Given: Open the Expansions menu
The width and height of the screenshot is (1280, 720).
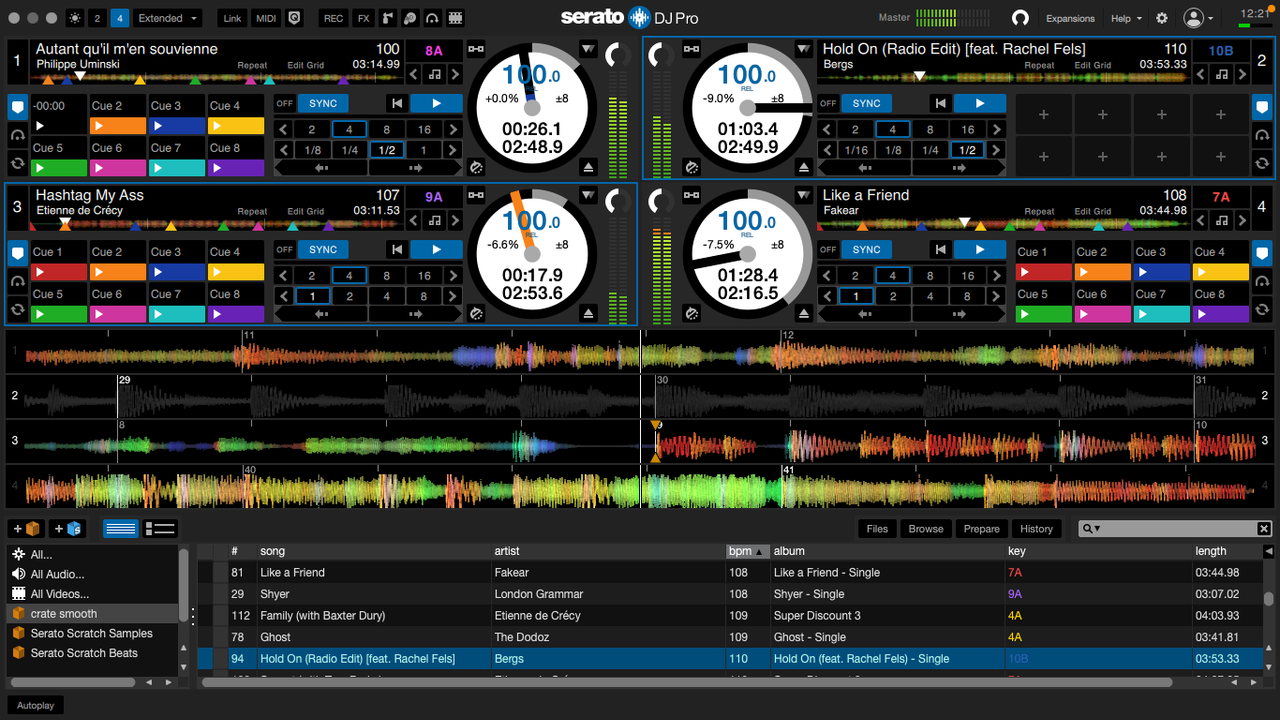Looking at the screenshot, I should (x=1070, y=18).
